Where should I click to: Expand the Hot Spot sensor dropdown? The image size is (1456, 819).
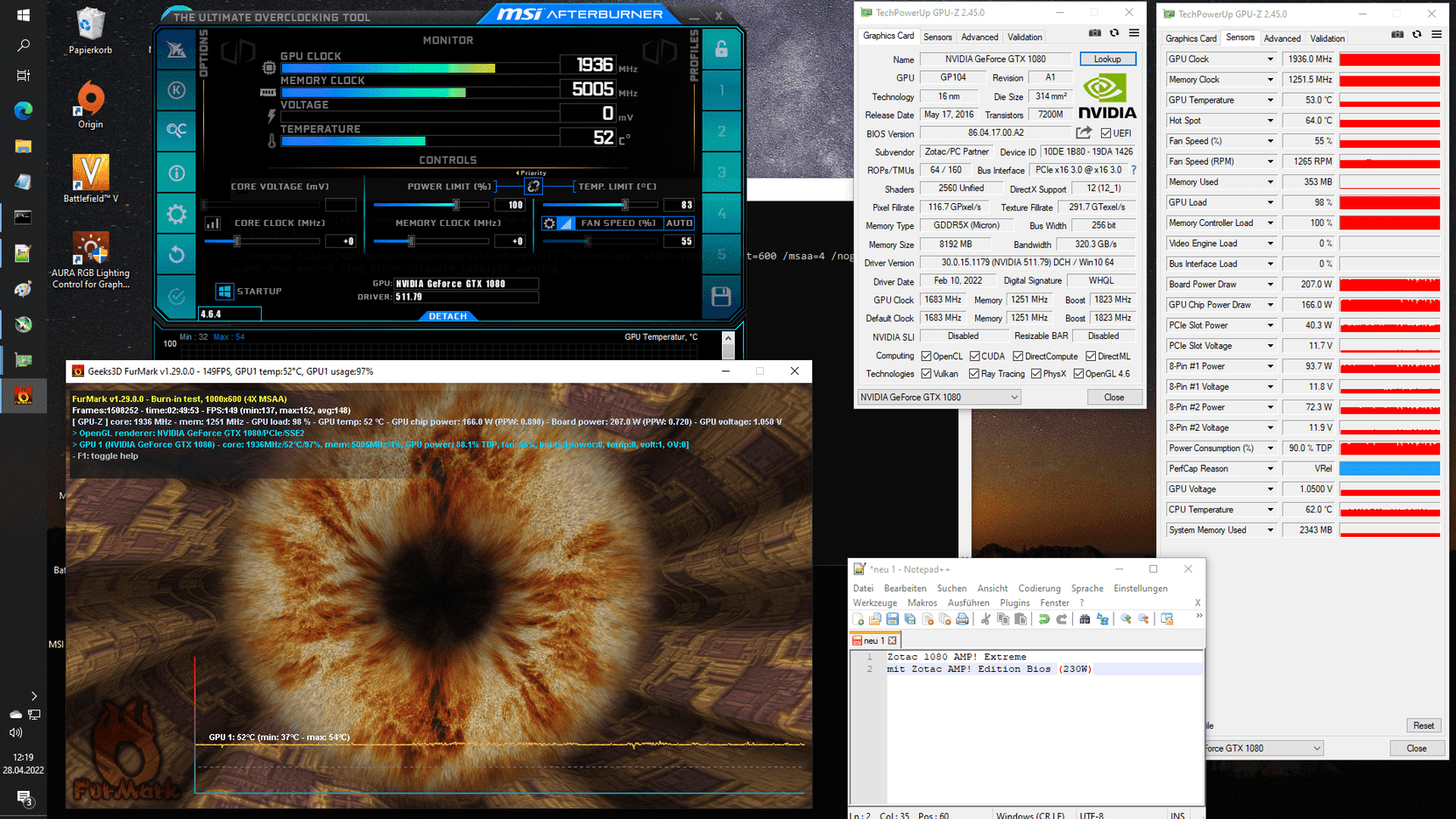coord(1270,121)
